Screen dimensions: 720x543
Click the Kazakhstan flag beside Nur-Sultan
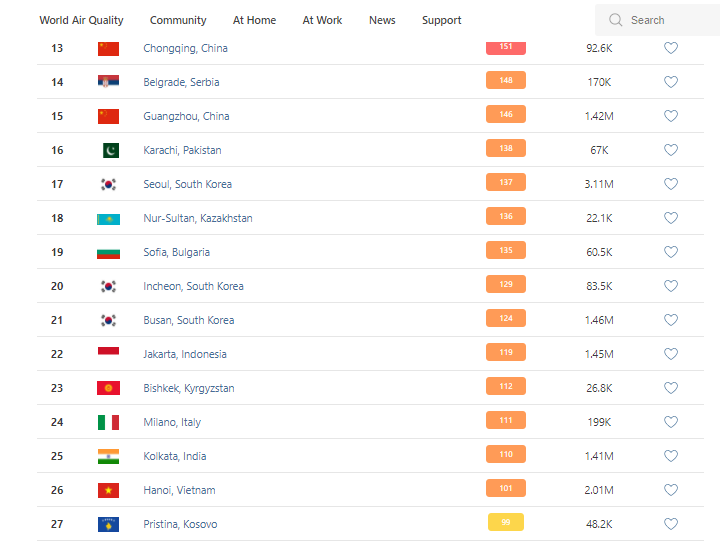(x=108, y=218)
